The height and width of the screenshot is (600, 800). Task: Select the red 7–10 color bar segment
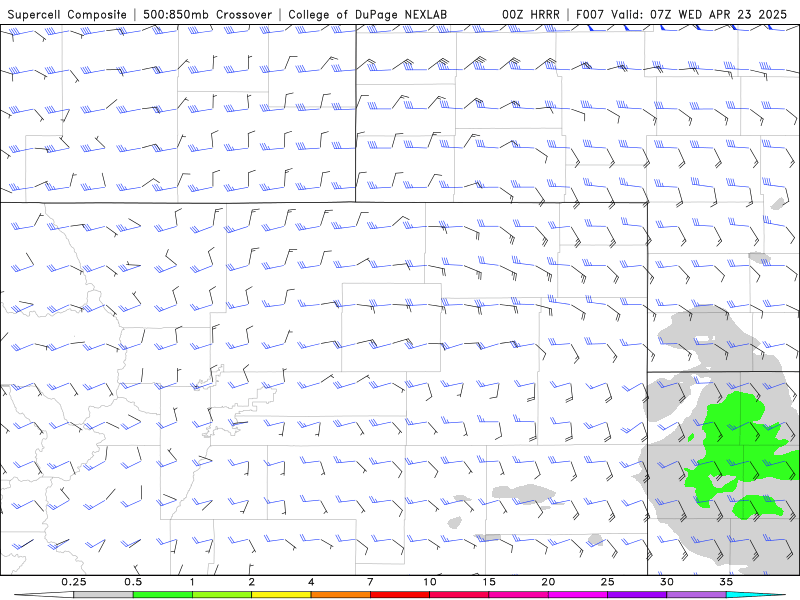coord(399,595)
